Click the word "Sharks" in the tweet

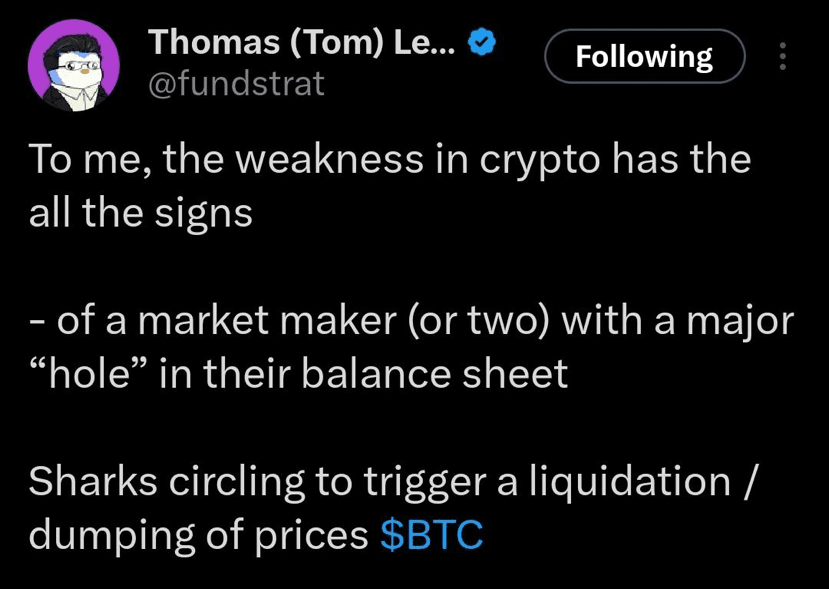pos(93,482)
